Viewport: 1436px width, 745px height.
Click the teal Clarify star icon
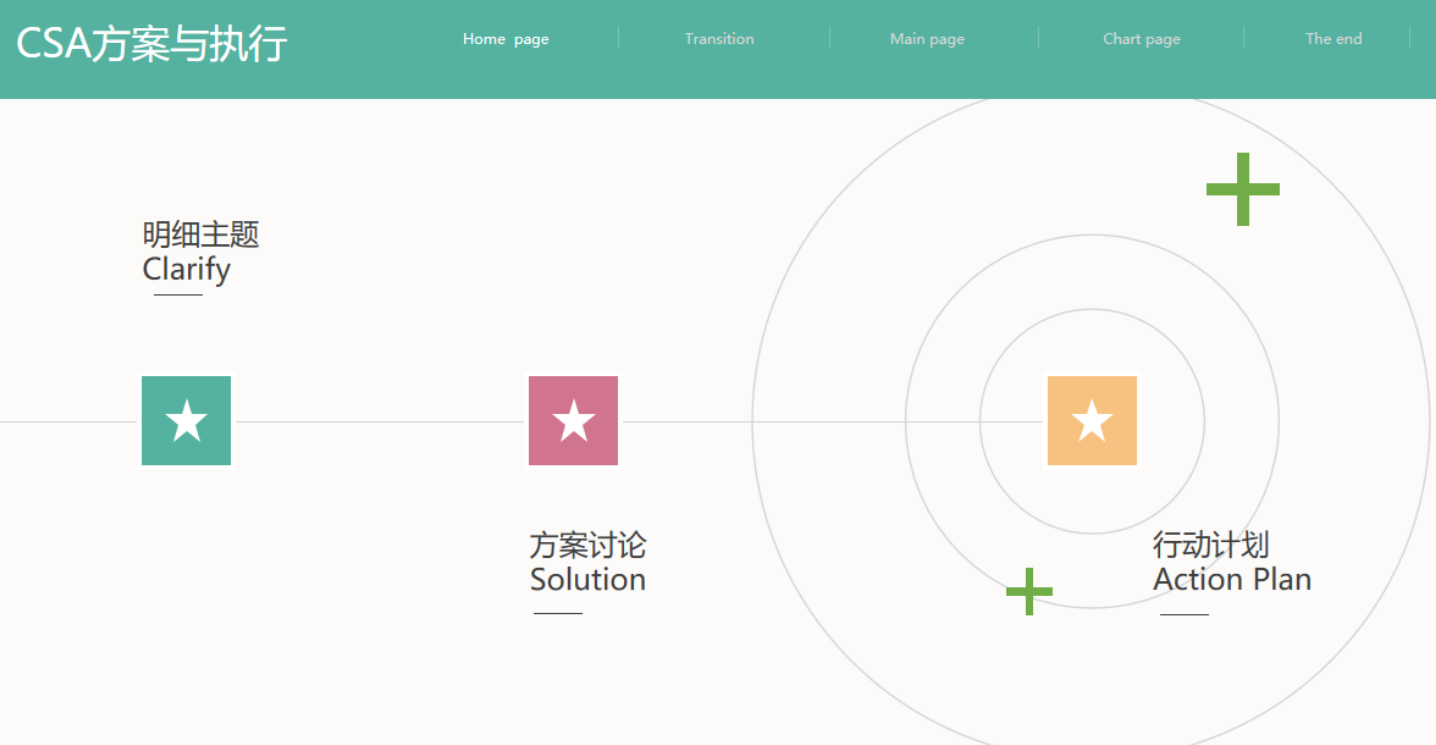click(x=186, y=421)
